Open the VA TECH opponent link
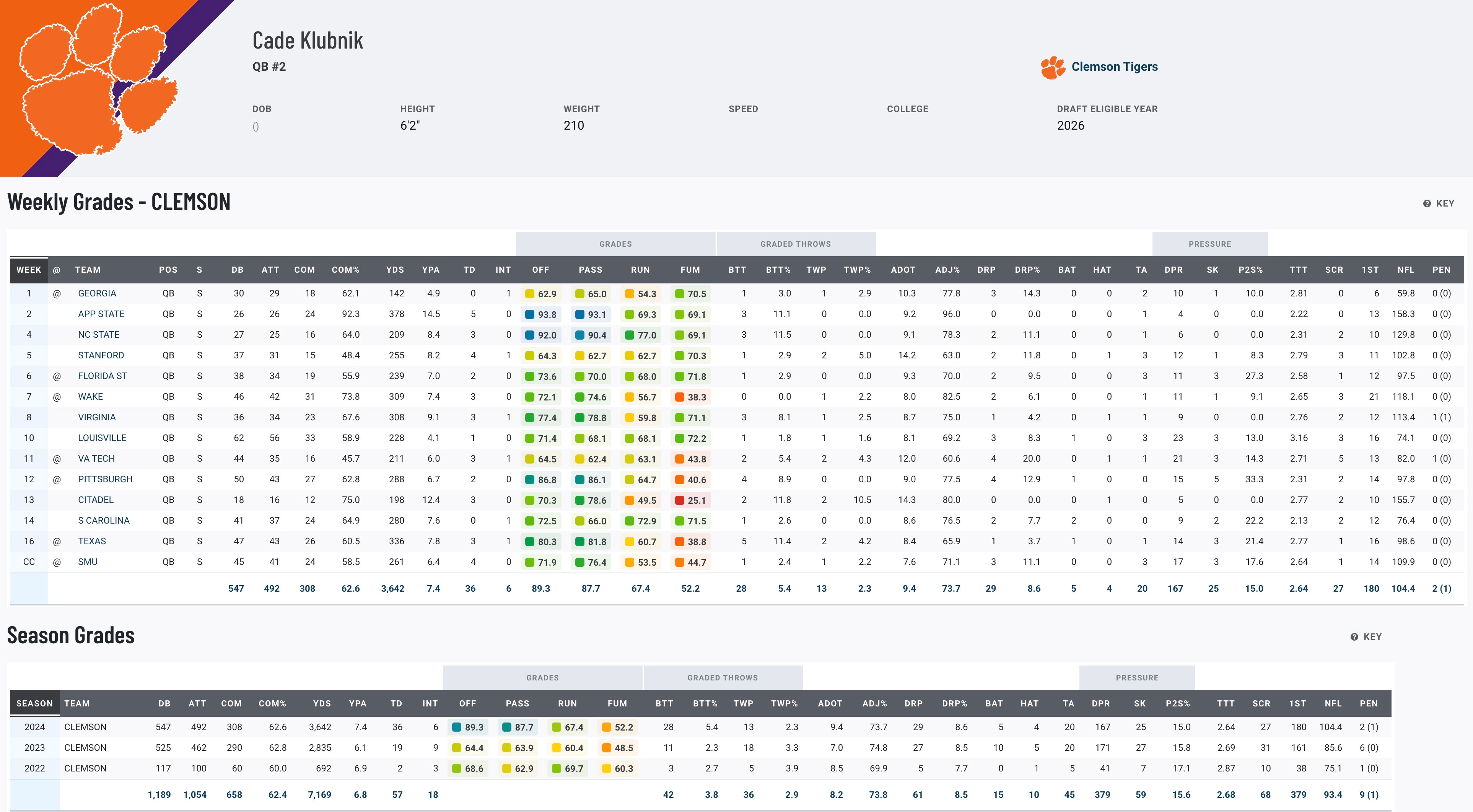 (x=96, y=458)
